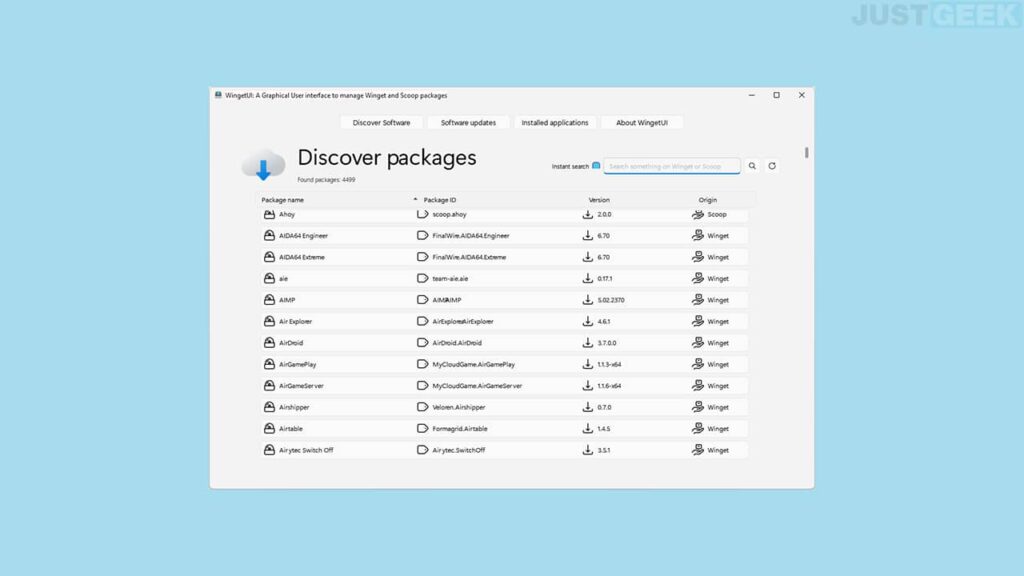1024x576 pixels.
Task: Click the tag icon next to MyCloudGame.AirGameServer
Action: coord(423,385)
